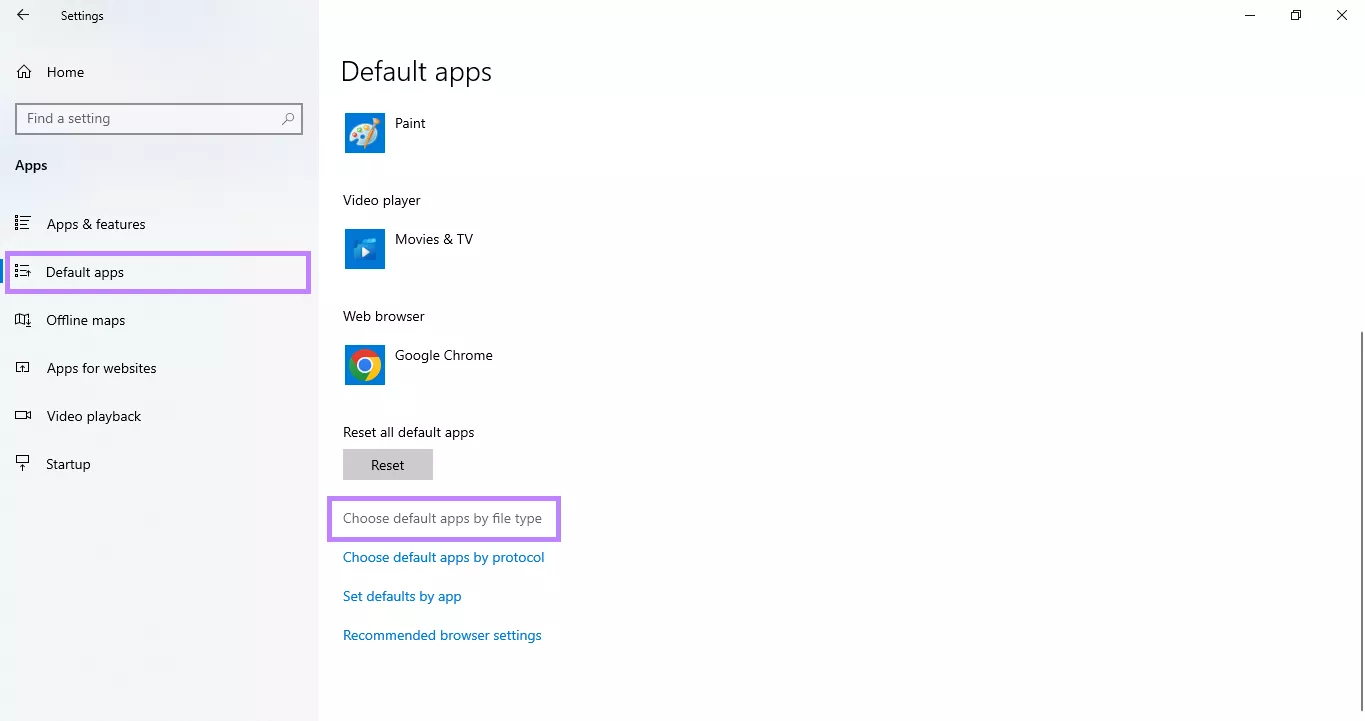Click the Apps for websites sidebar icon
1365x721 pixels.
(x=22, y=368)
